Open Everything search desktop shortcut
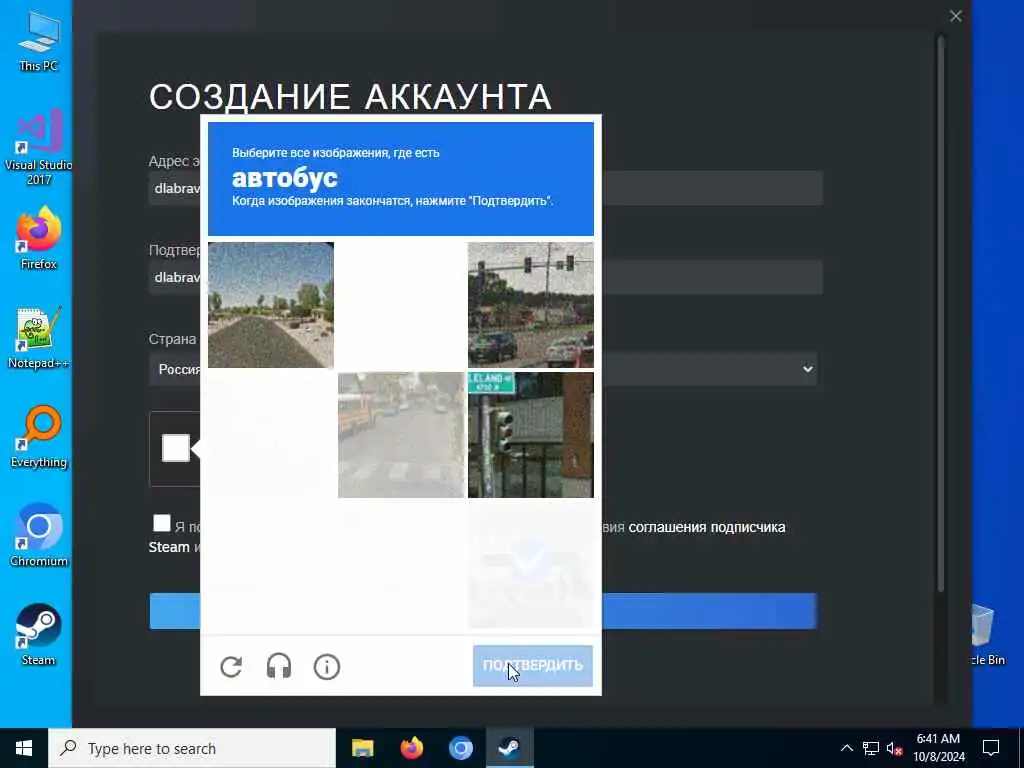Viewport: 1024px width, 768px height. coord(38,437)
